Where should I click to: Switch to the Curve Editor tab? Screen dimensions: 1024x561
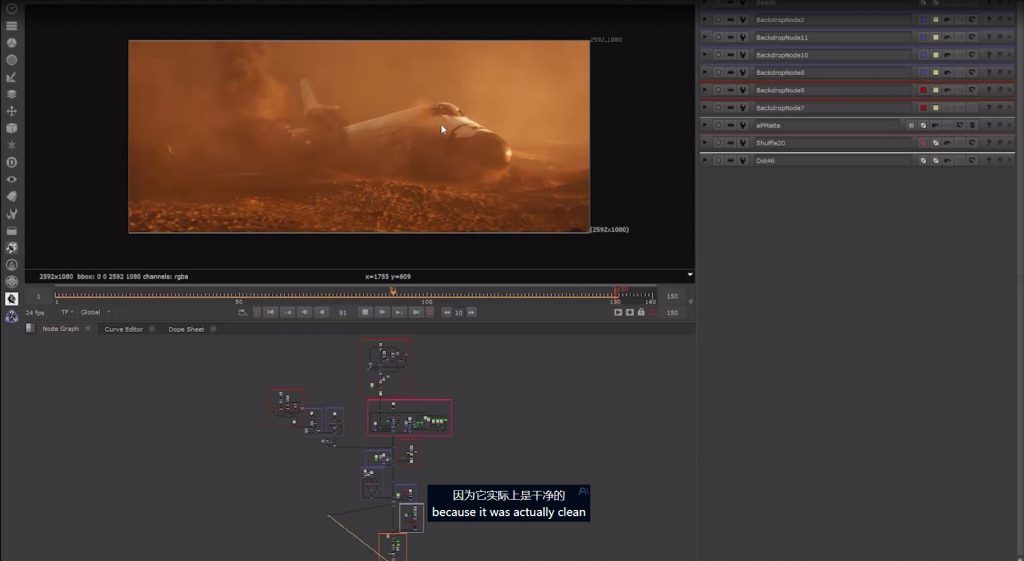[123, 329]
